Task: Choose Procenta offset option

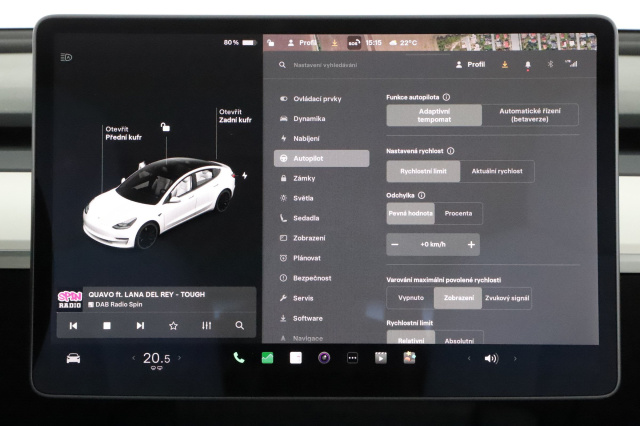Action: pos(458,214)
